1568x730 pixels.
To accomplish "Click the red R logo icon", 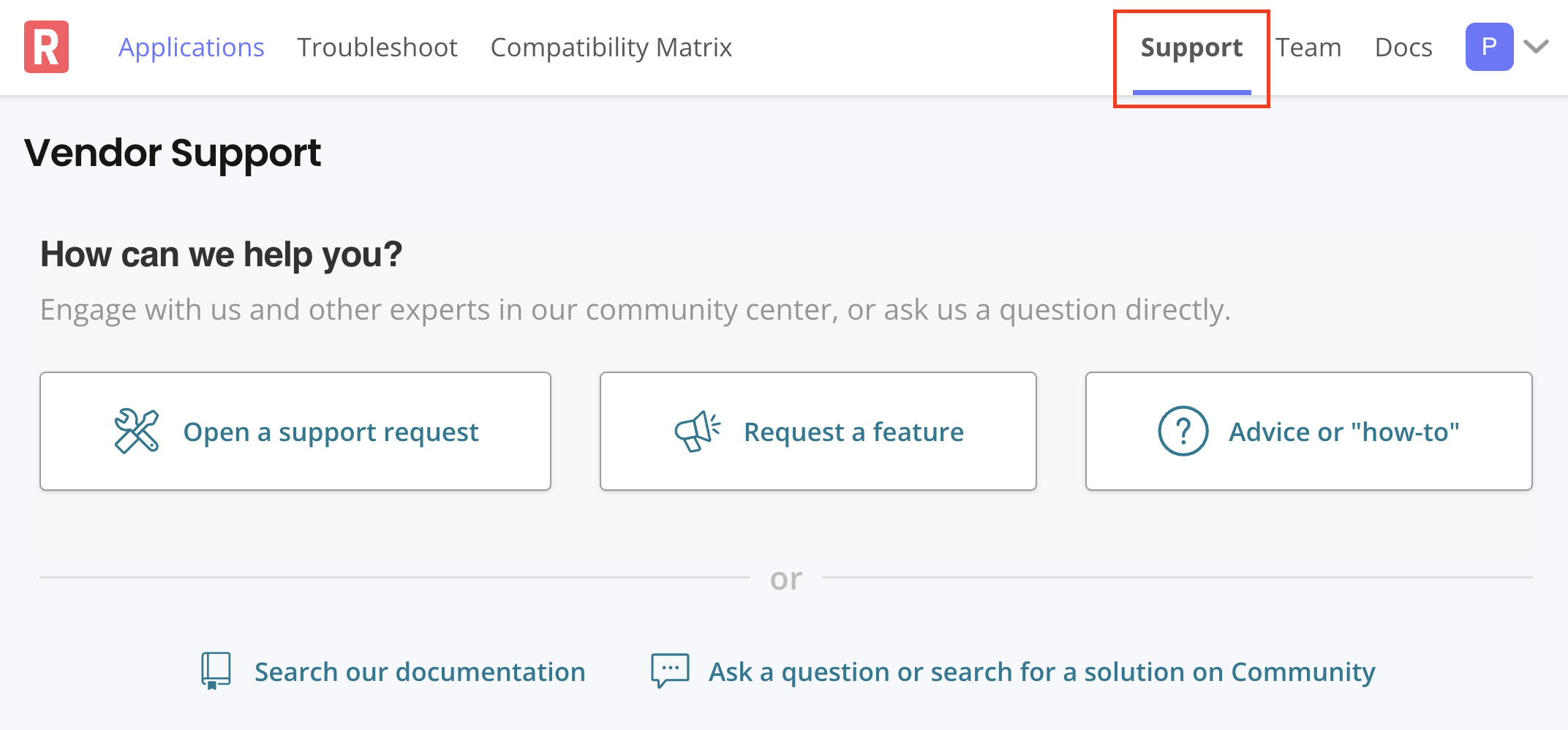I will pos(45,47).
